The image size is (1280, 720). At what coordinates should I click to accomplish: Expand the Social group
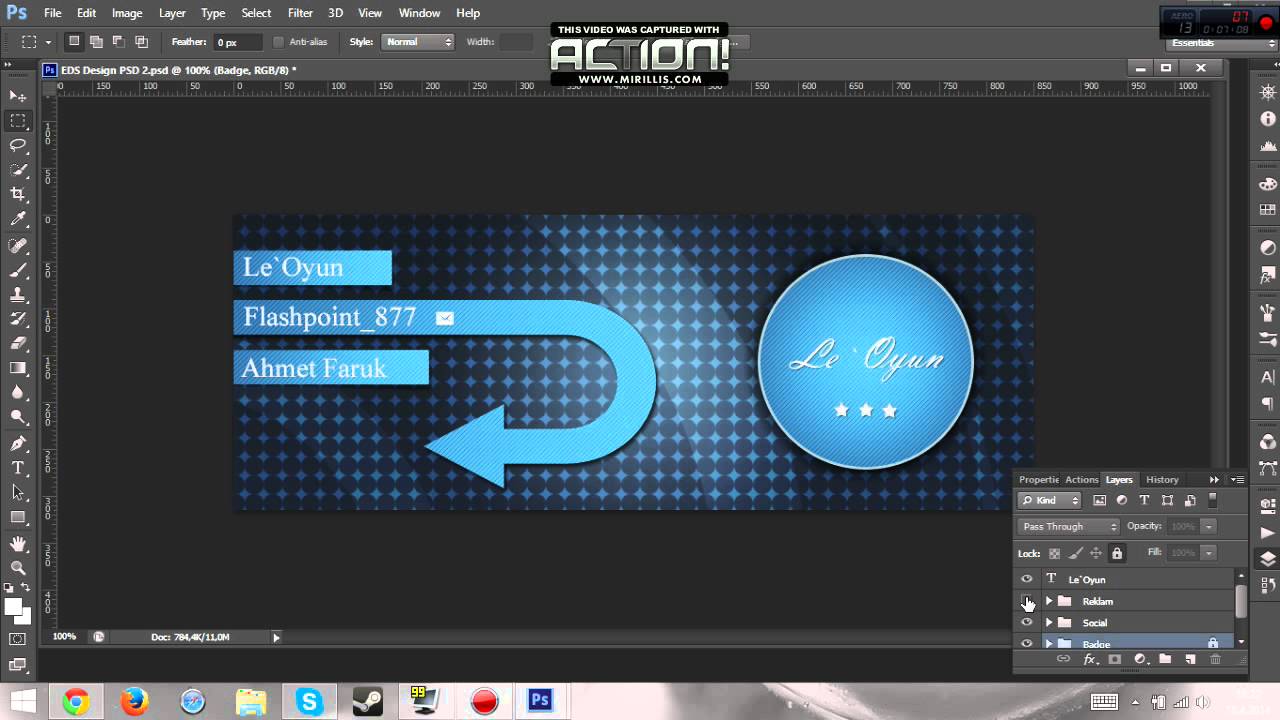[1049, 622]
